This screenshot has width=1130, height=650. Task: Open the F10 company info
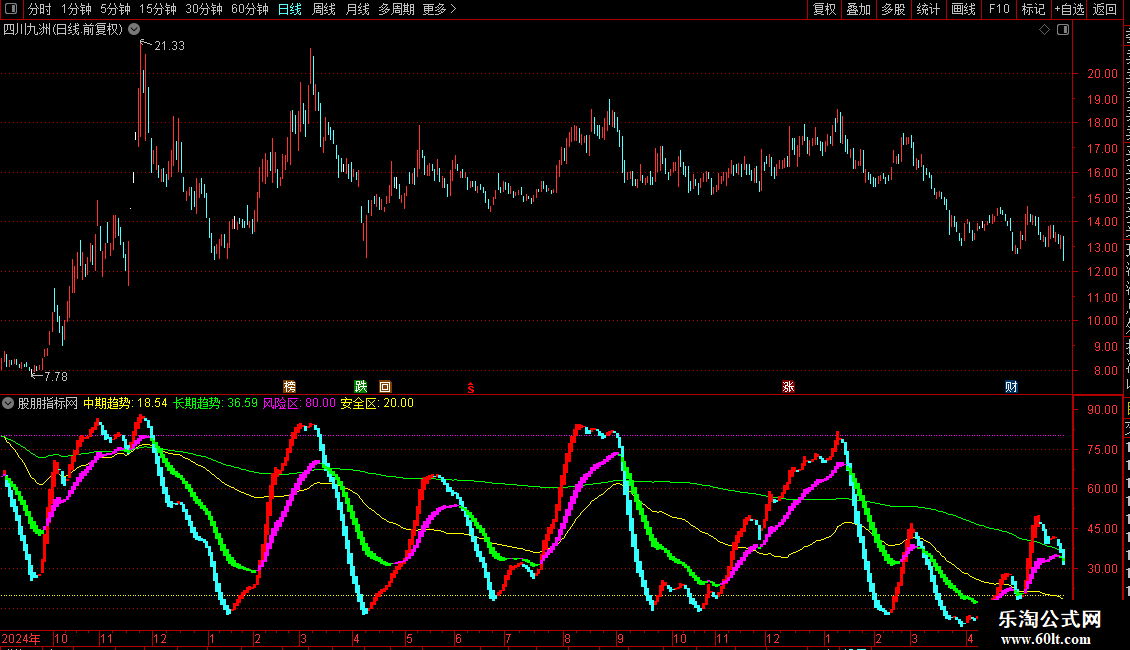[x=999, y=9]
